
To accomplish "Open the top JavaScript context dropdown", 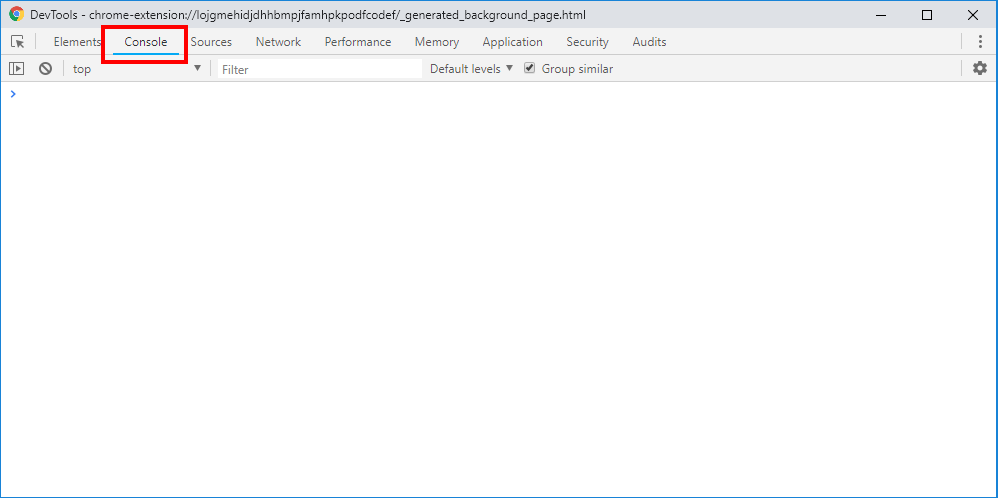I will click(137, 69).
